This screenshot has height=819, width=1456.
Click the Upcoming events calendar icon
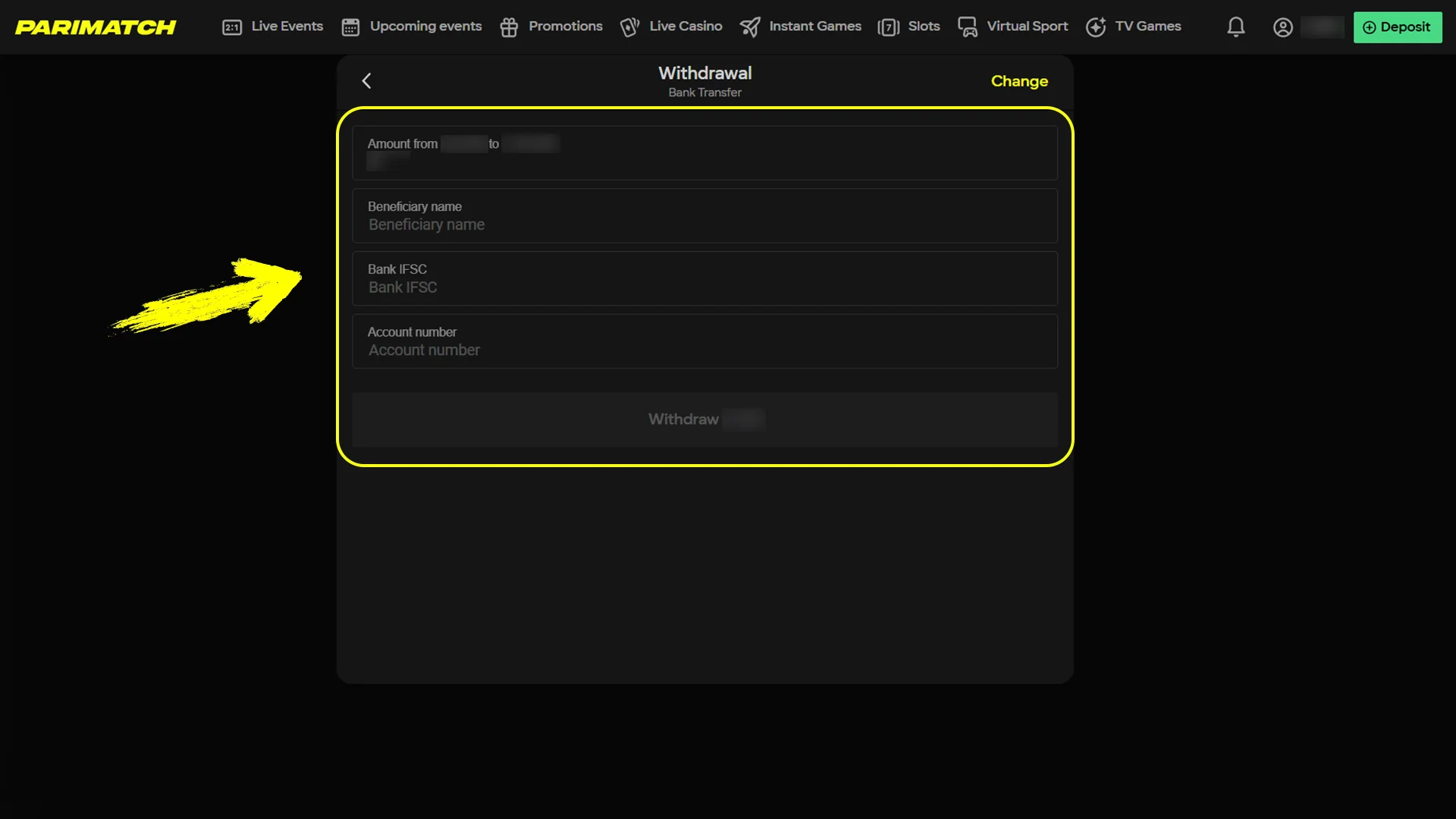coord(350,27)
